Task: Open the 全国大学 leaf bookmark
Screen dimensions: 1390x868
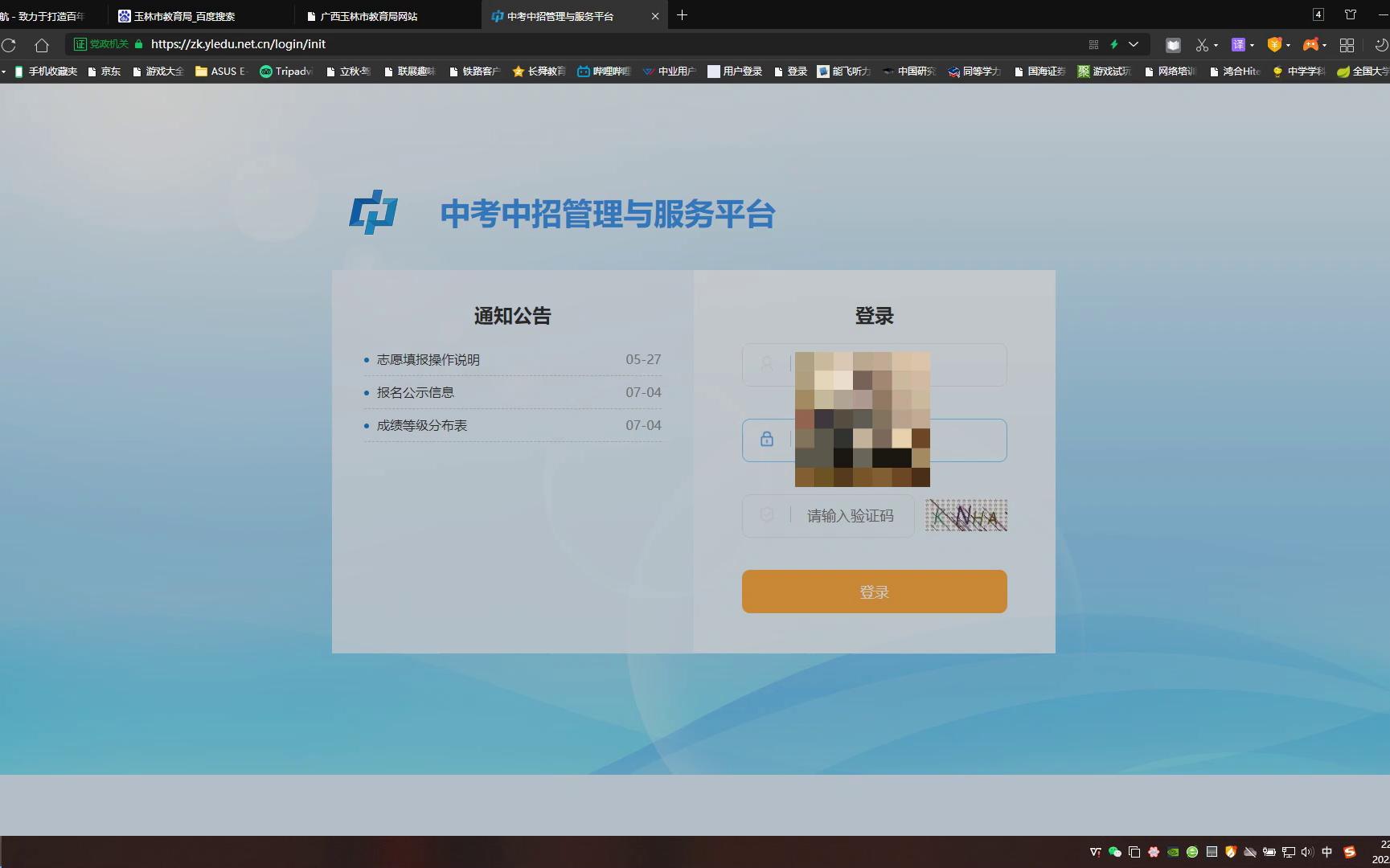Action: 1363,72
